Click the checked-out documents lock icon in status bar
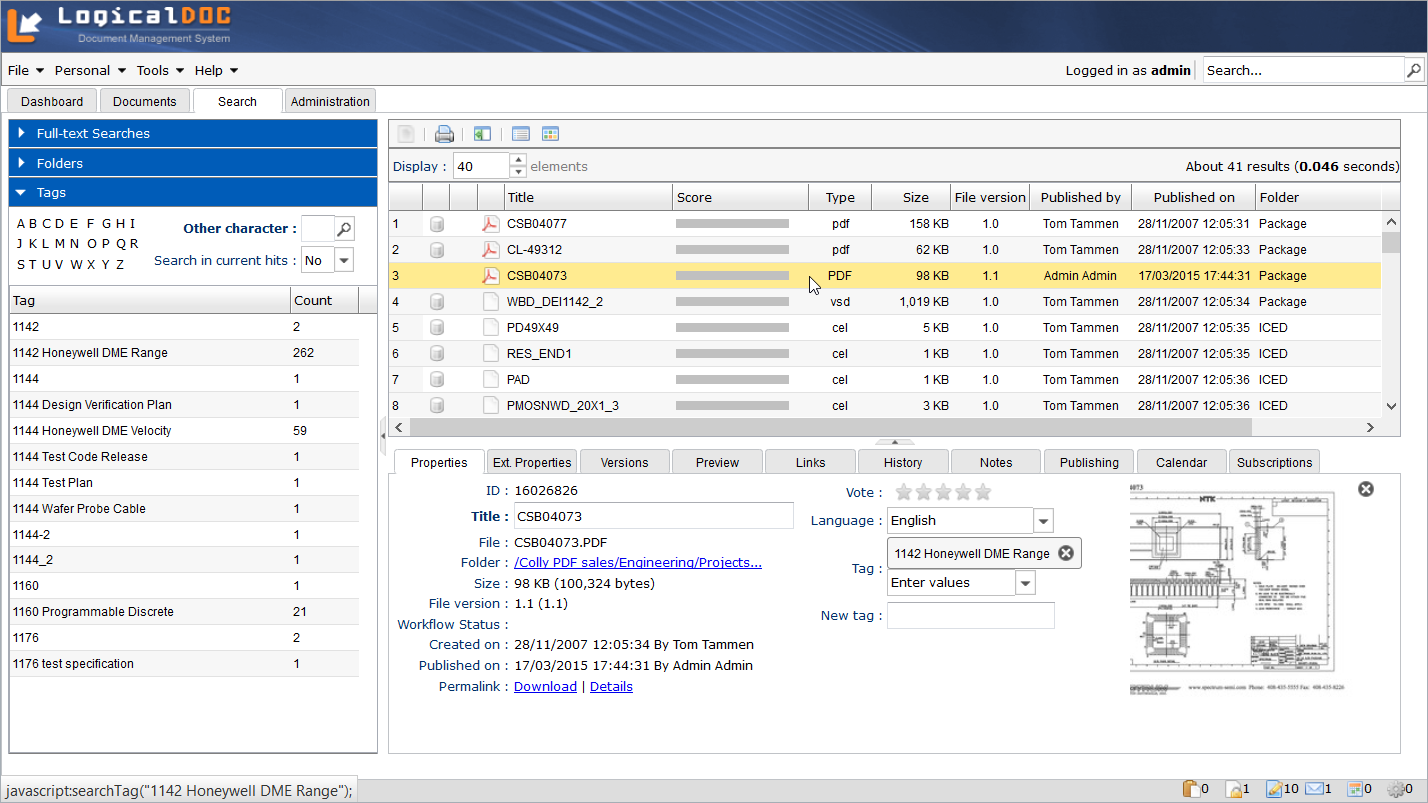This screenshot has height=803, width=1428. coord(1234,789)
